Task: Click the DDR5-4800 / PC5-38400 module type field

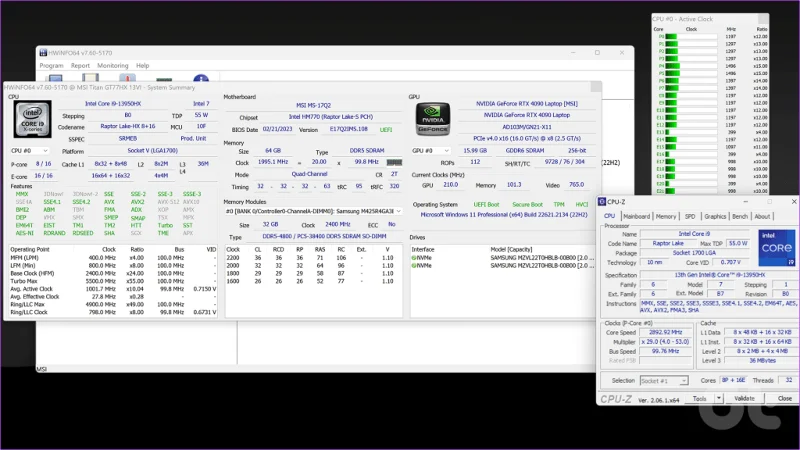Action: pos(324,237)
